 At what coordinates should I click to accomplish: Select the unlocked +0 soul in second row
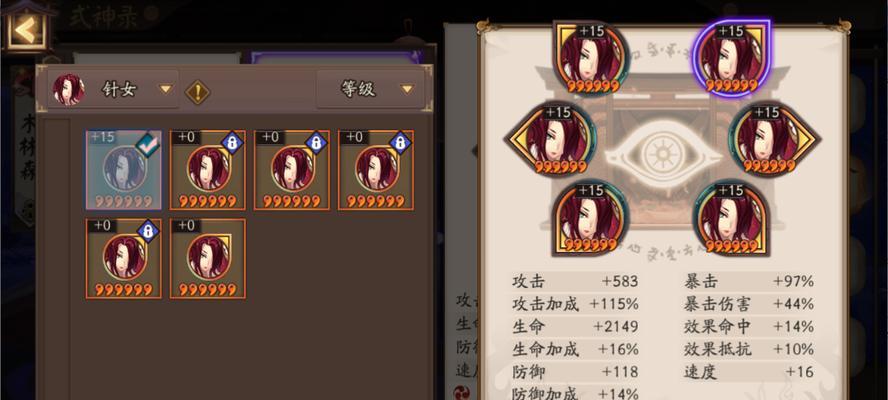208,258
